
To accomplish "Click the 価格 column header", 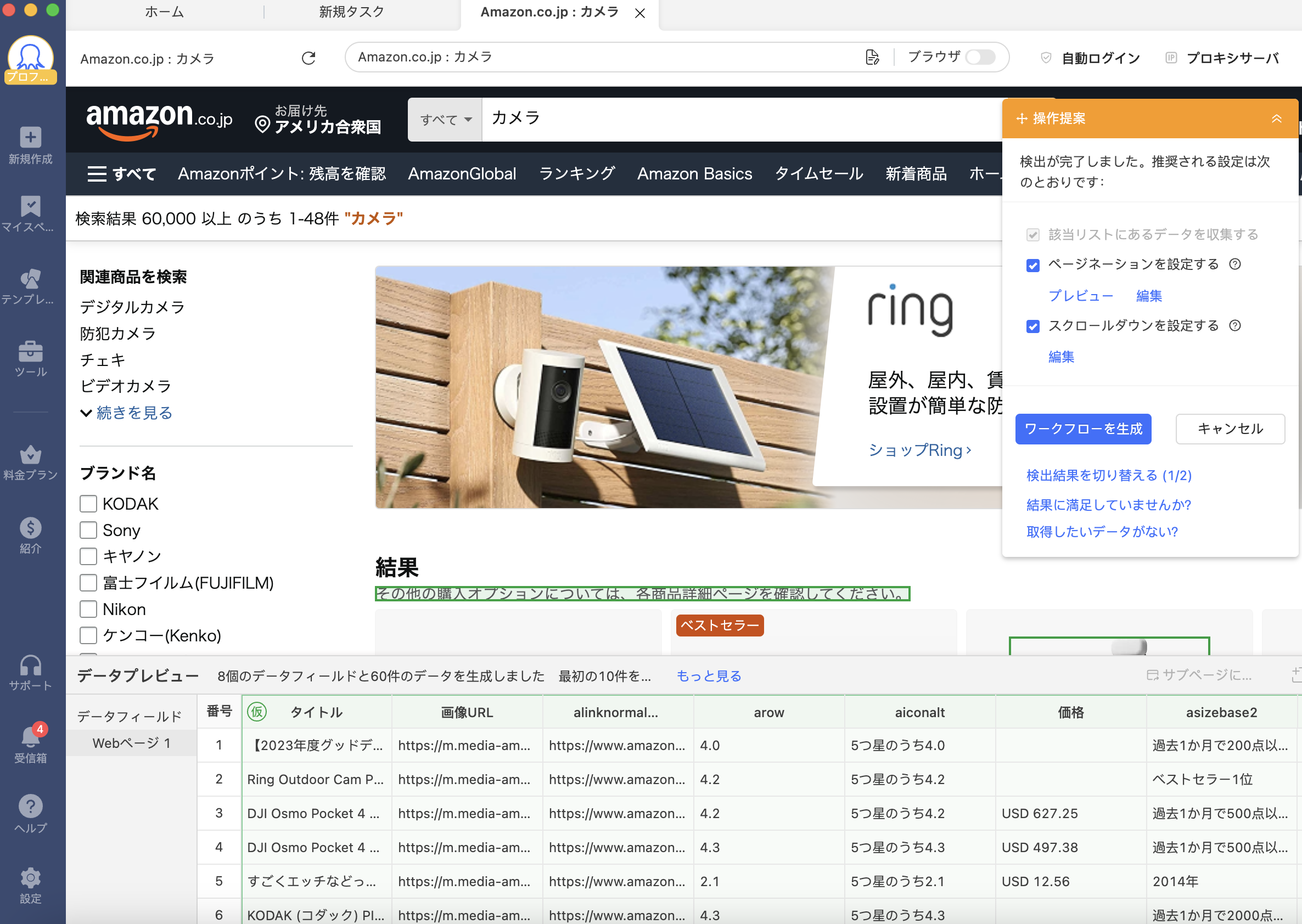I will [x=1070, y=712].
